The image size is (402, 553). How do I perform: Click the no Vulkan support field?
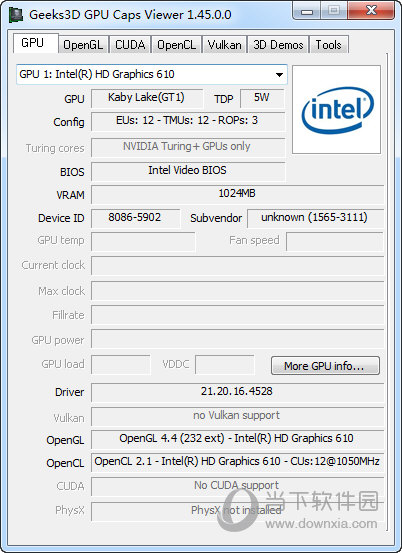coord(237,417)
